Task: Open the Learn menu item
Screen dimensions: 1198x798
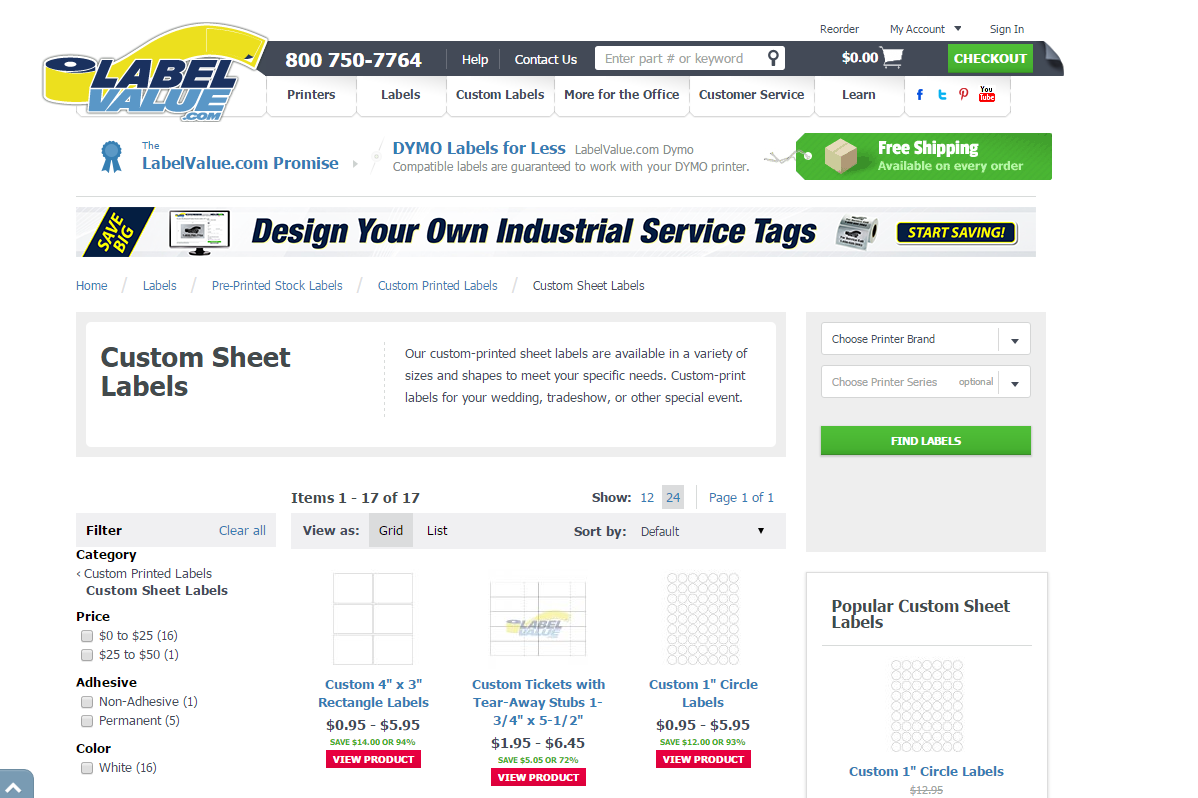Action: 859,95
